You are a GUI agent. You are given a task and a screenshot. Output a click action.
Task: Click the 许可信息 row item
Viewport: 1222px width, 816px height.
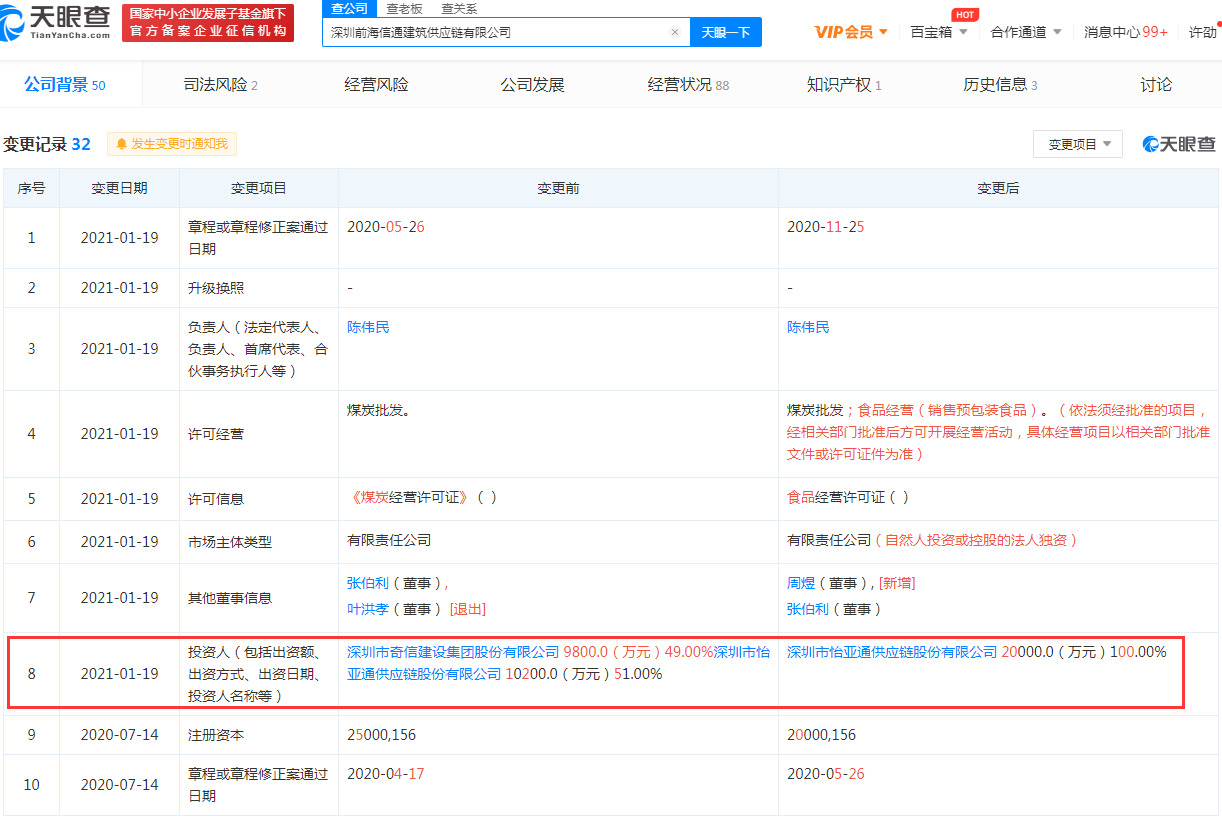(216, 499)
